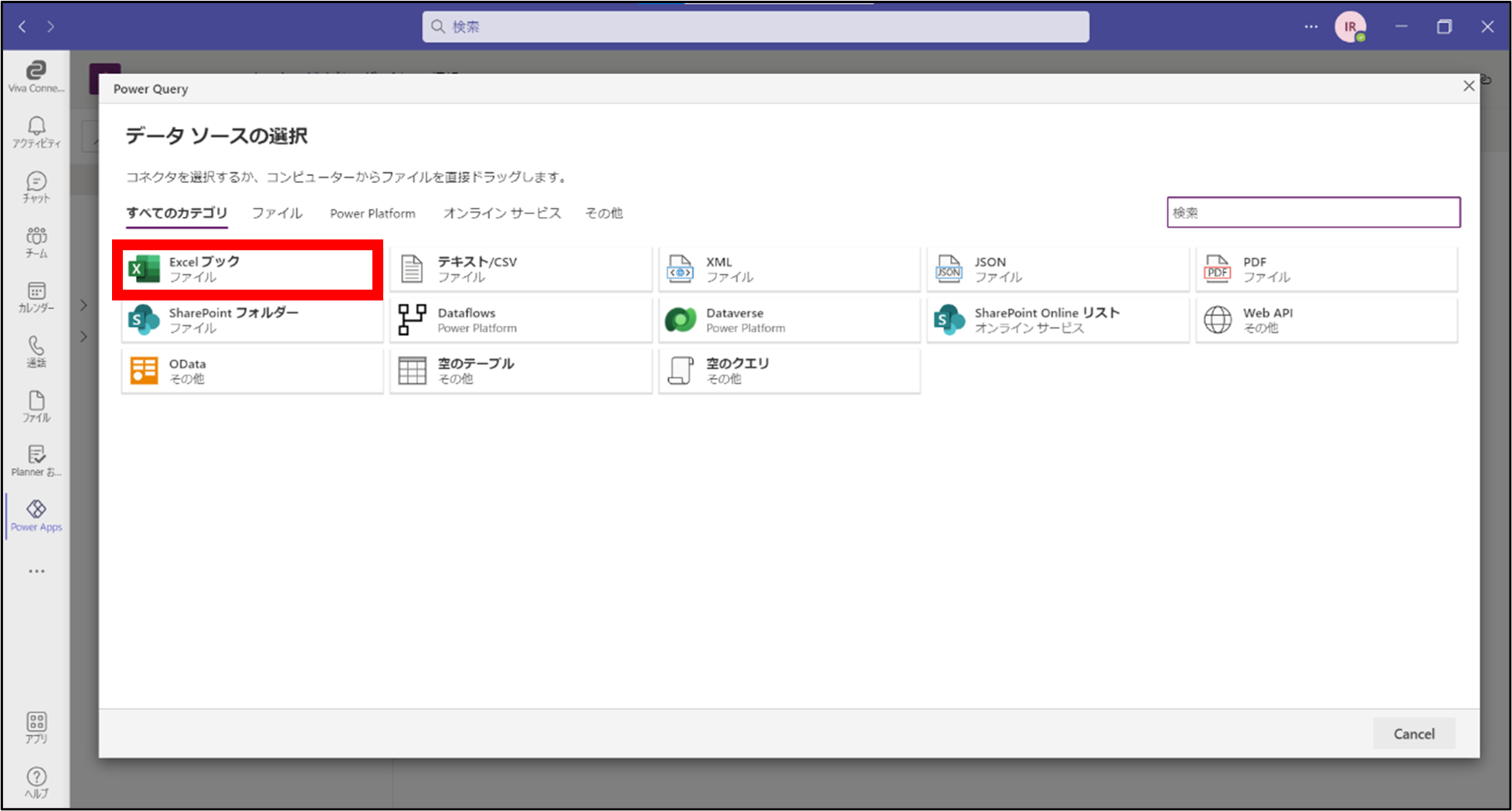Choose the PDF ファイル connector
The image size is (1512, 811).
pos(1325,268)
